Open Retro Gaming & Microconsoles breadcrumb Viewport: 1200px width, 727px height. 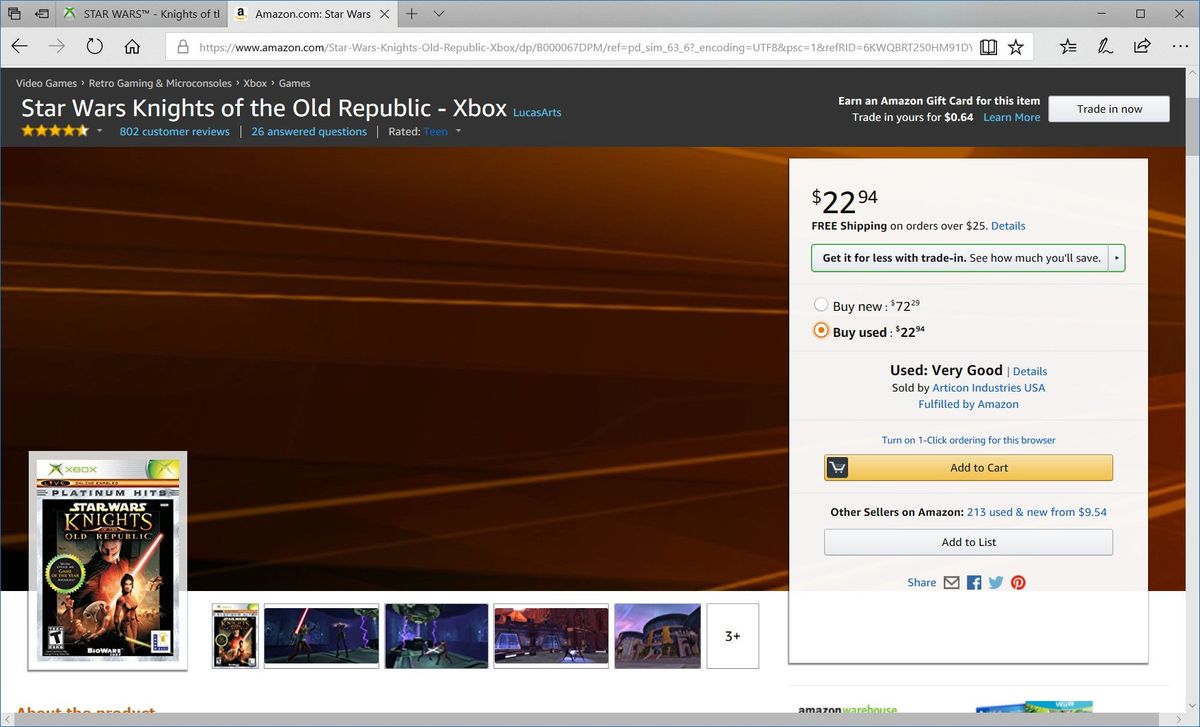tap(160, 83)
